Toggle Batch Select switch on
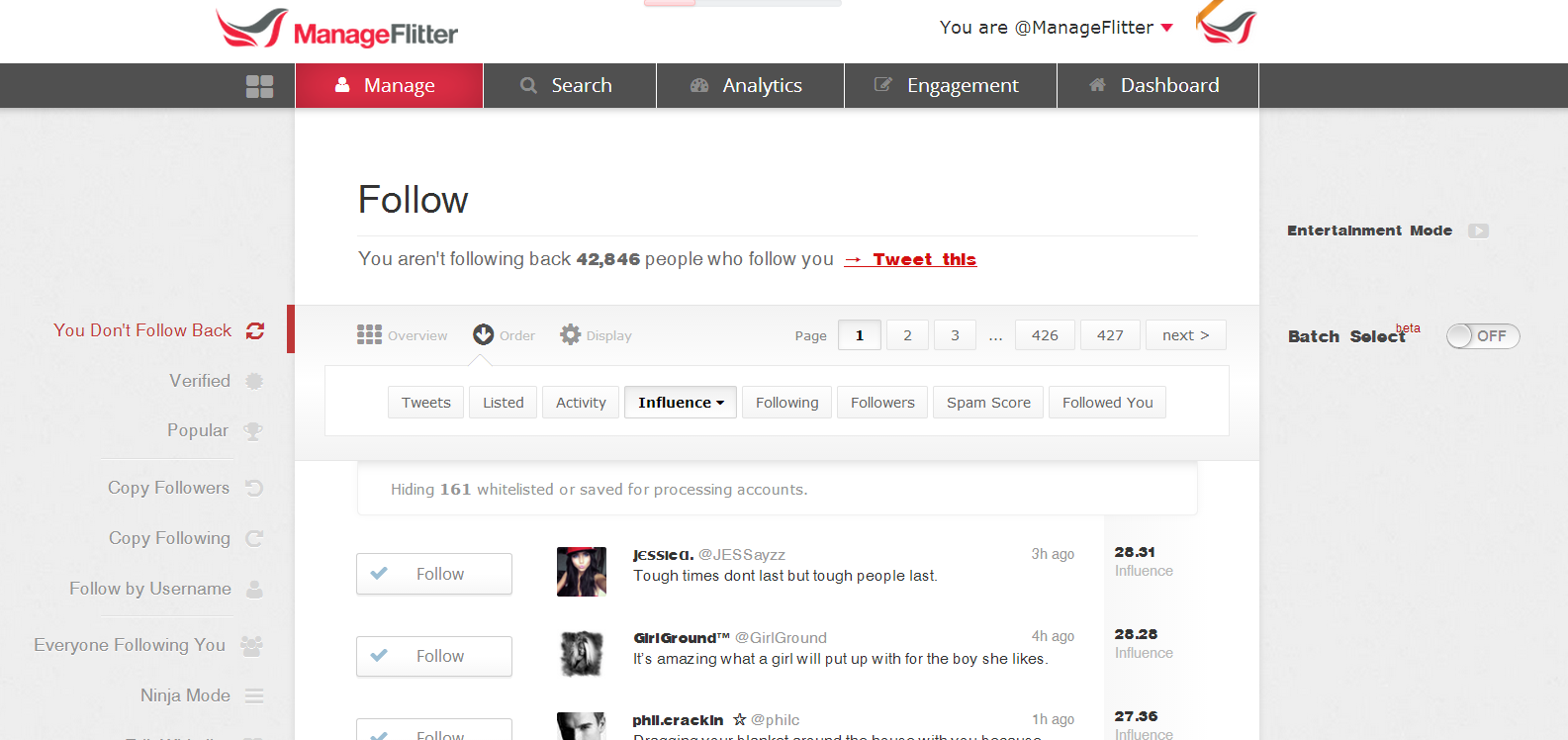Screen dimensions: 1568x740 1483,336
